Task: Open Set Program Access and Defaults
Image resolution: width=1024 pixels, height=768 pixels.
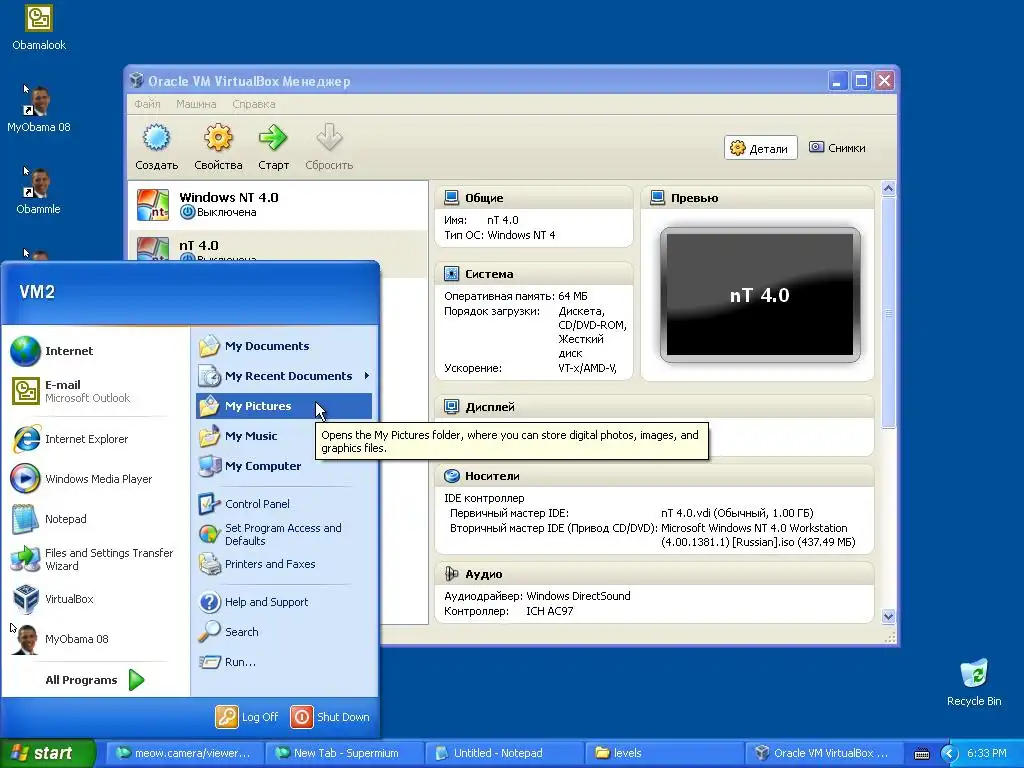Action: [284, 534]
